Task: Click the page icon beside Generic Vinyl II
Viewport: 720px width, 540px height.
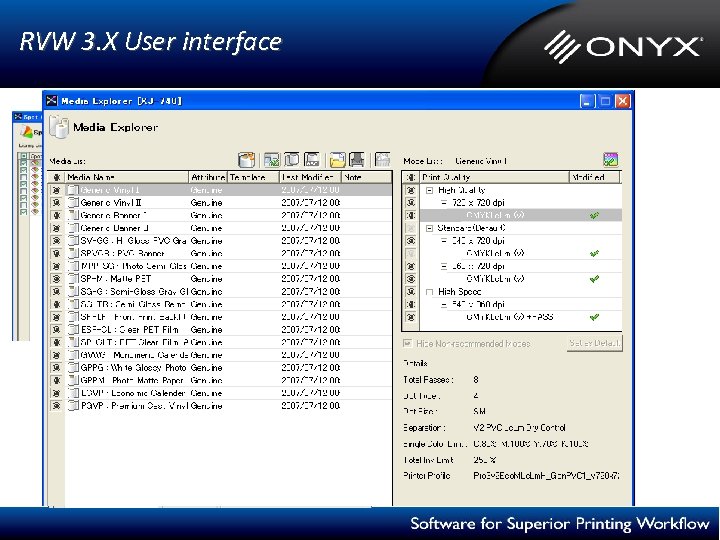Action: [x=73, y=202]
